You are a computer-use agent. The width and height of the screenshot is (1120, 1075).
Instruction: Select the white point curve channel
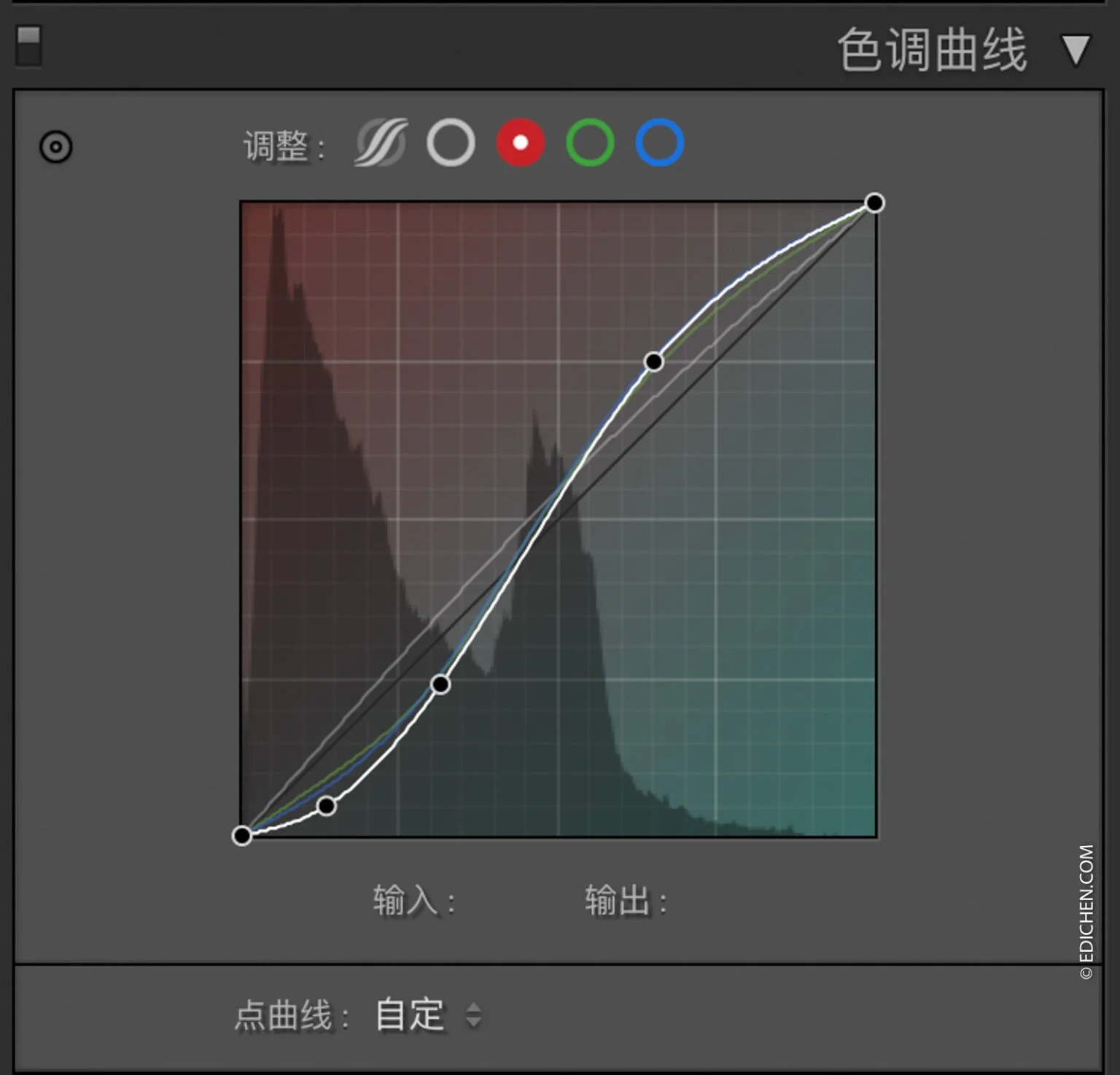point(451,143)
